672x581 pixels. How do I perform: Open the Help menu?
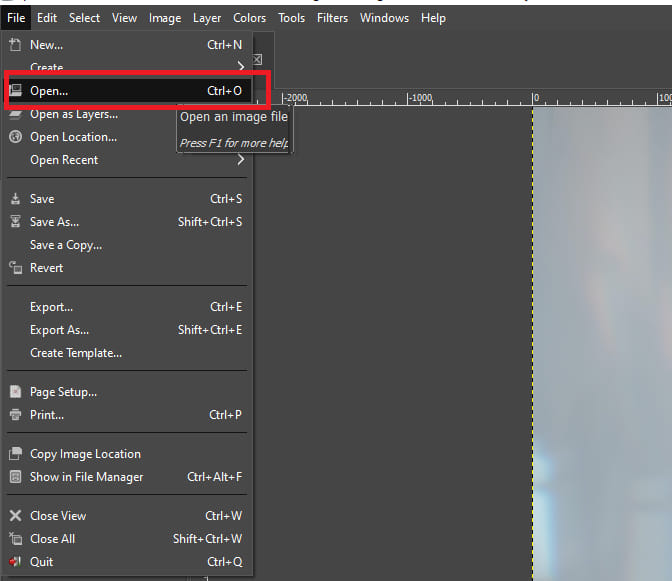[433, 18]
